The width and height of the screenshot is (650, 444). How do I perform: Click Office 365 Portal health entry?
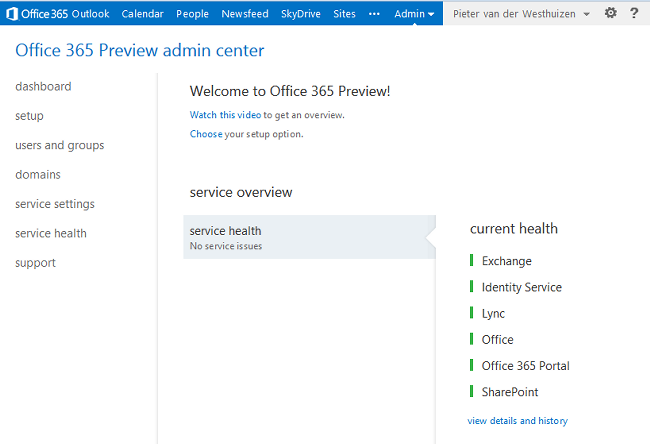click(x=526, y=366)
